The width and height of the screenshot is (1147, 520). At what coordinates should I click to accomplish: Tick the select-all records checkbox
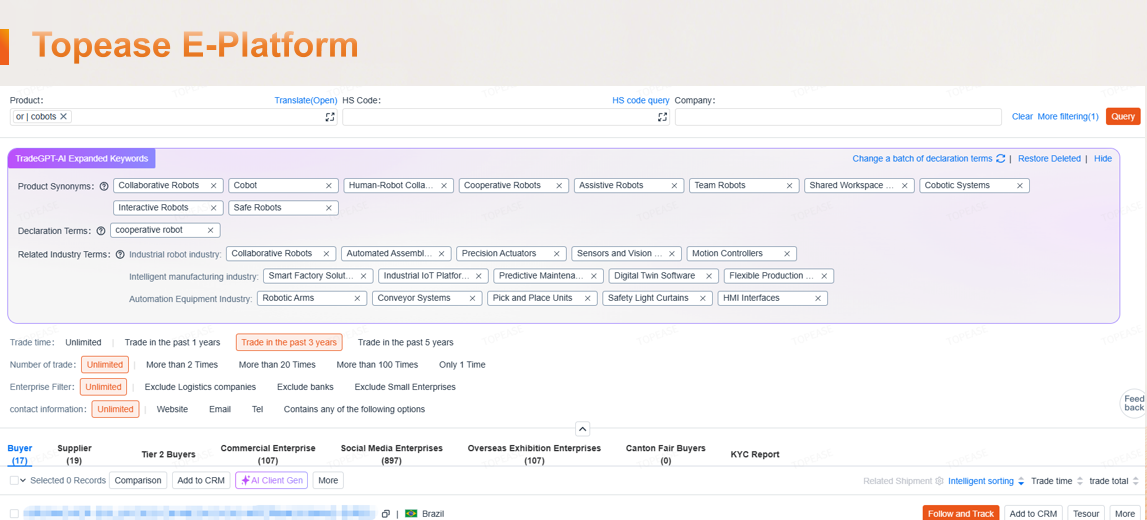15,481
